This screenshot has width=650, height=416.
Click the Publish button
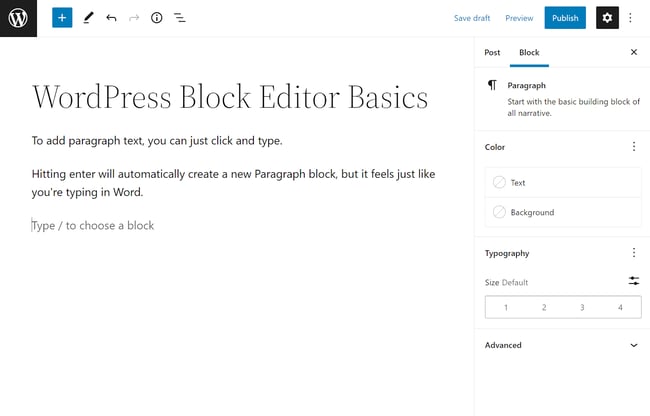(x=565, y=18)
